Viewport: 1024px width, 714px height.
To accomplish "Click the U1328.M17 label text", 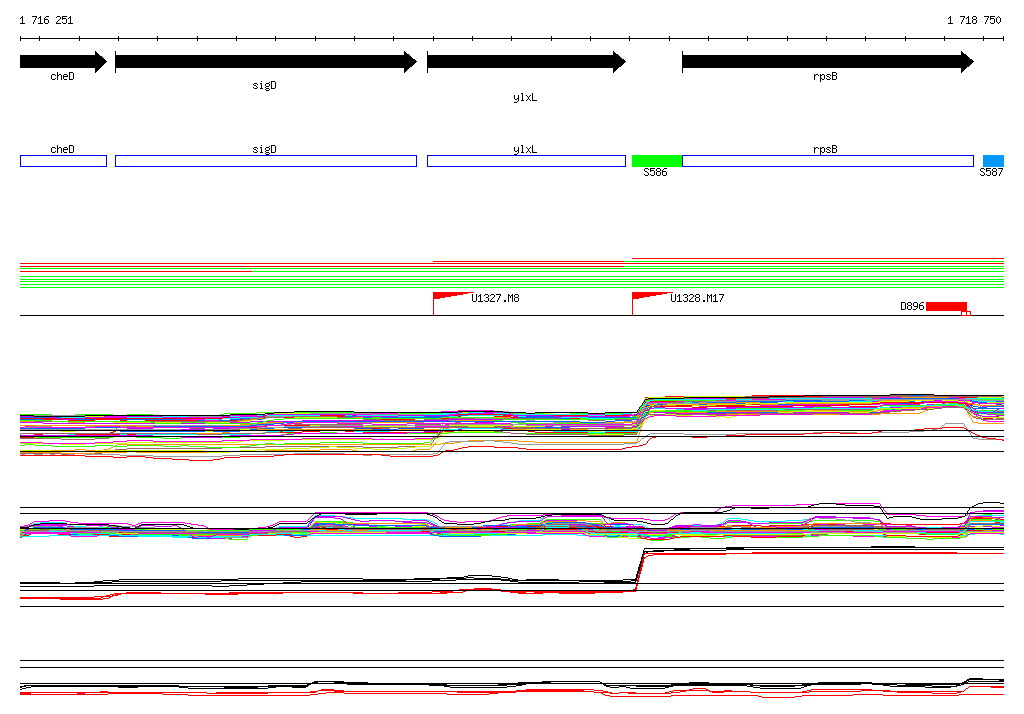I will click(697, 299).
